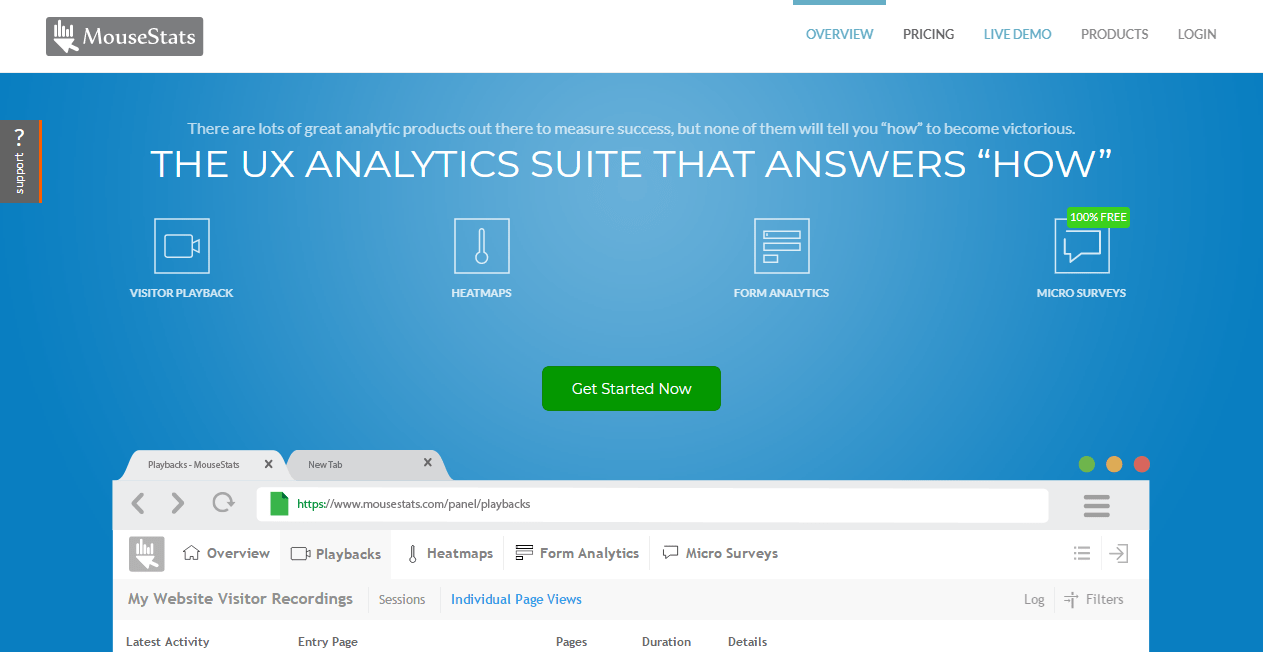Select the Heatmaps thermometer icon
The height and width of the screenshot is (652, 1263).
482,246
